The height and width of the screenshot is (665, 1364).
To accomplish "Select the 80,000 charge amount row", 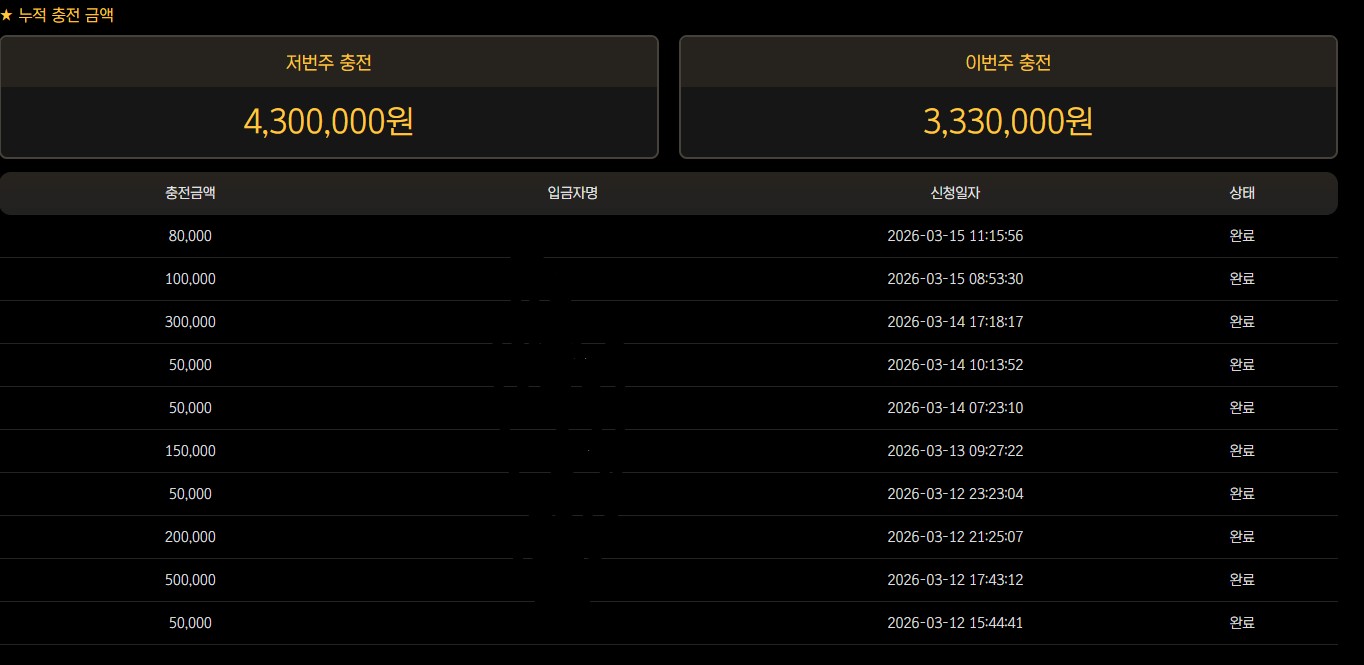I will coord(190,236).
